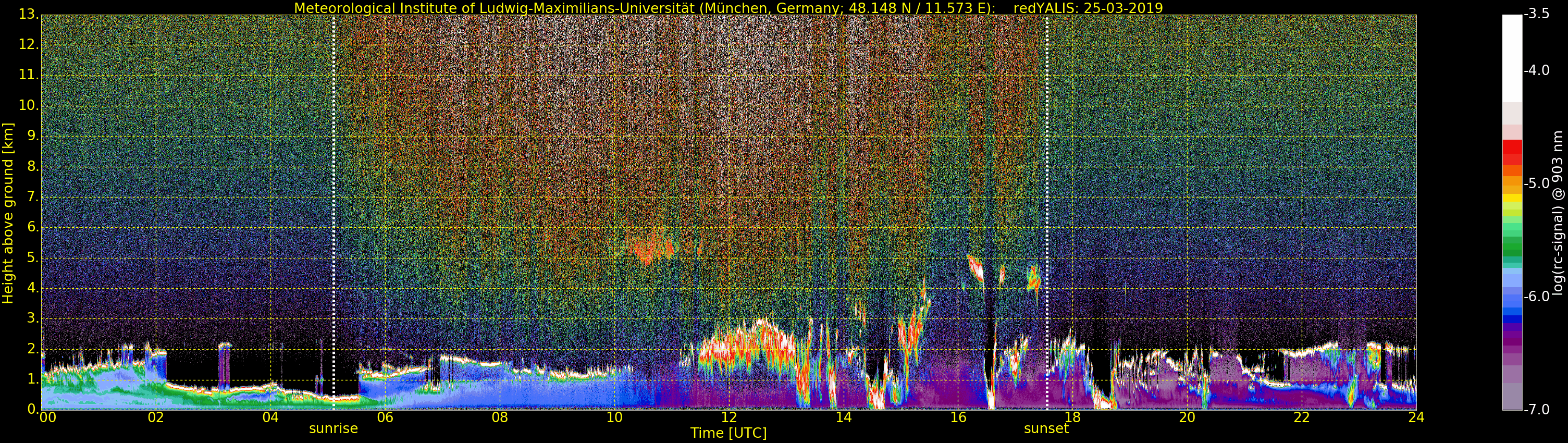The image size is (1568, 443).
Task: Click the 'Time [UTC]' axis label
Action: (728, 433)
